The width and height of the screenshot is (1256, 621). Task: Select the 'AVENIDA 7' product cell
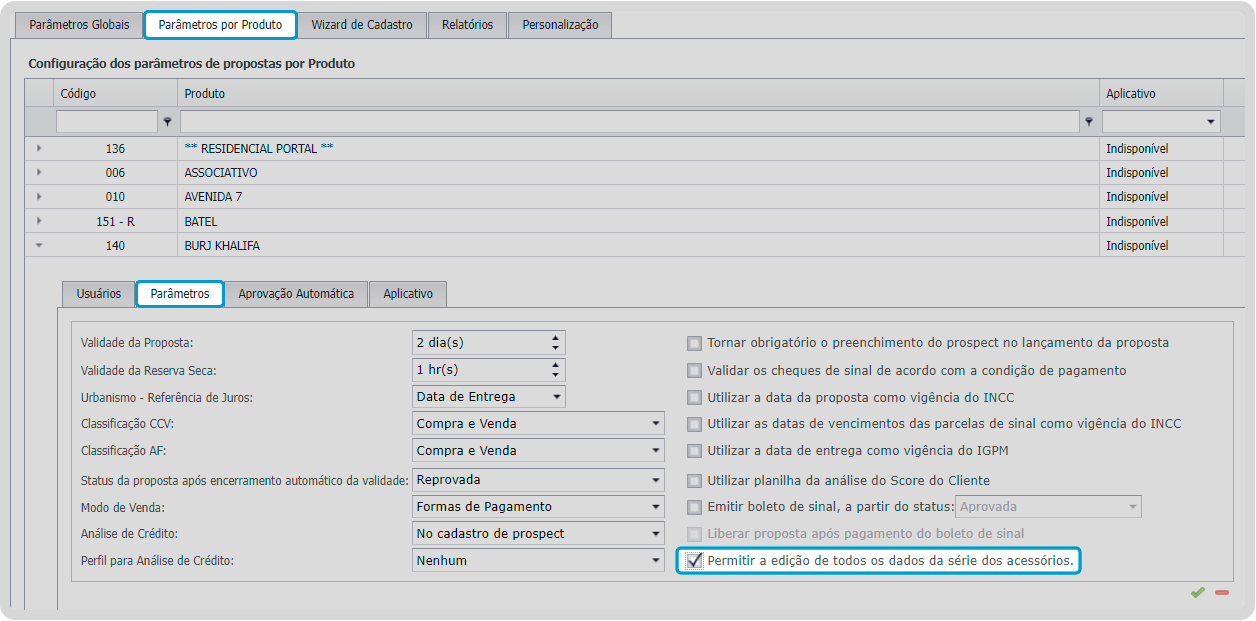(x=639, y=197)
